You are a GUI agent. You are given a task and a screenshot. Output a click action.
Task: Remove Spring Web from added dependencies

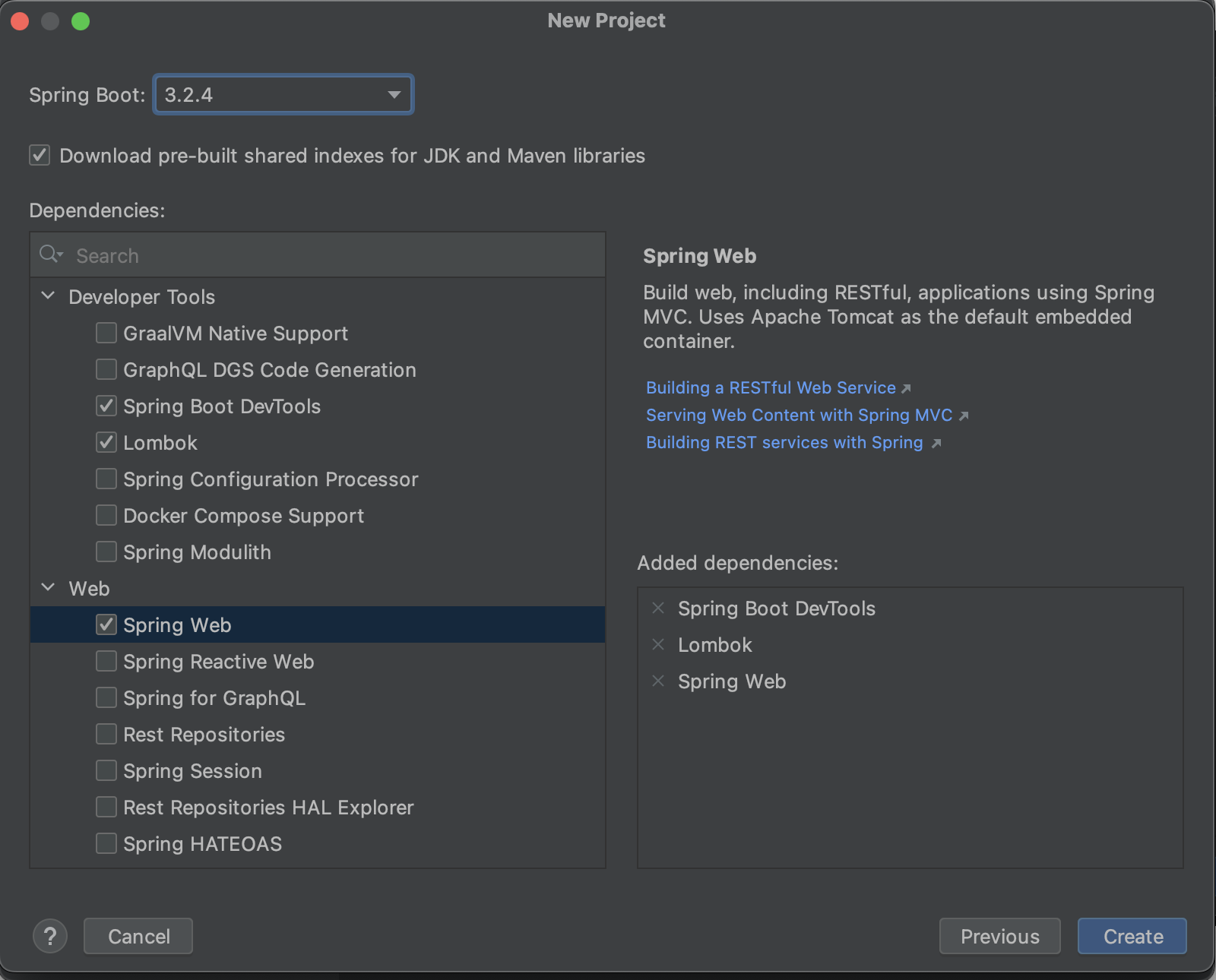(x=658, y=681)
